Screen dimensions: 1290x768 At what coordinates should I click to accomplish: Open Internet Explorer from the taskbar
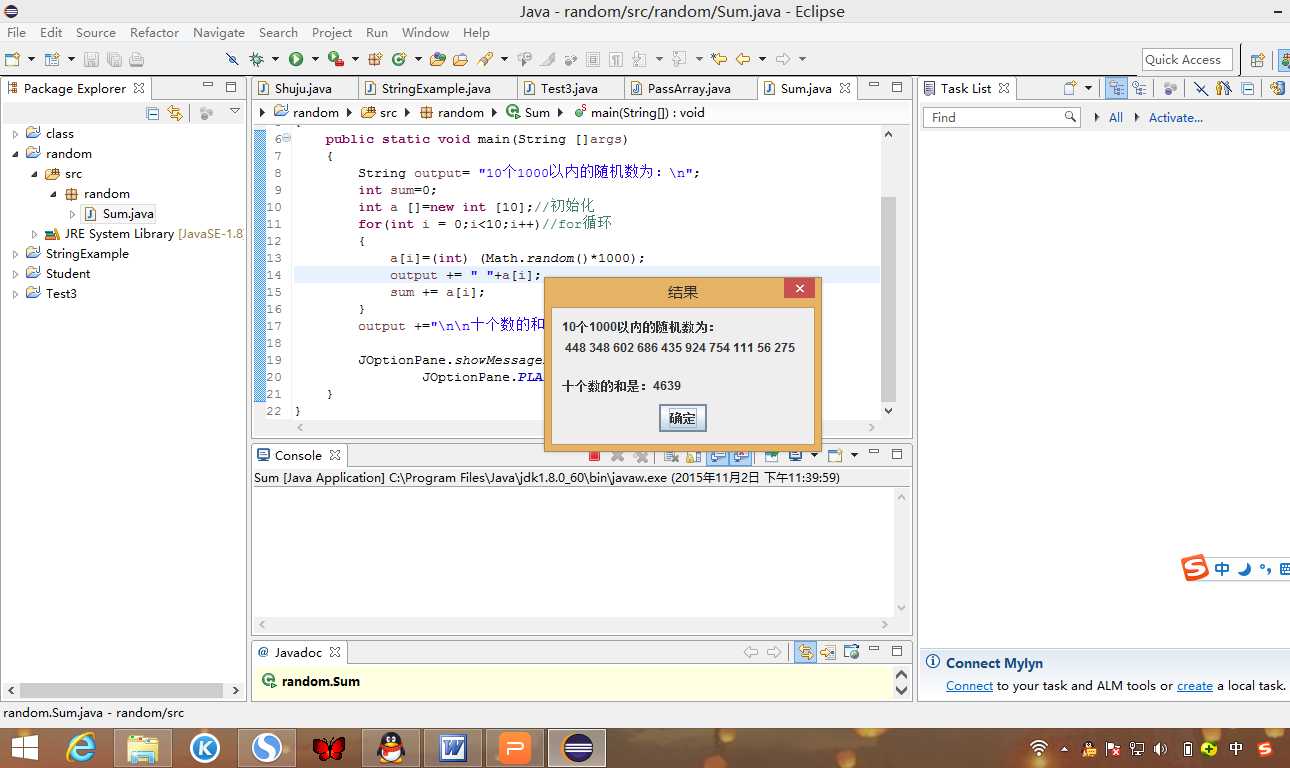pos(81,747)
